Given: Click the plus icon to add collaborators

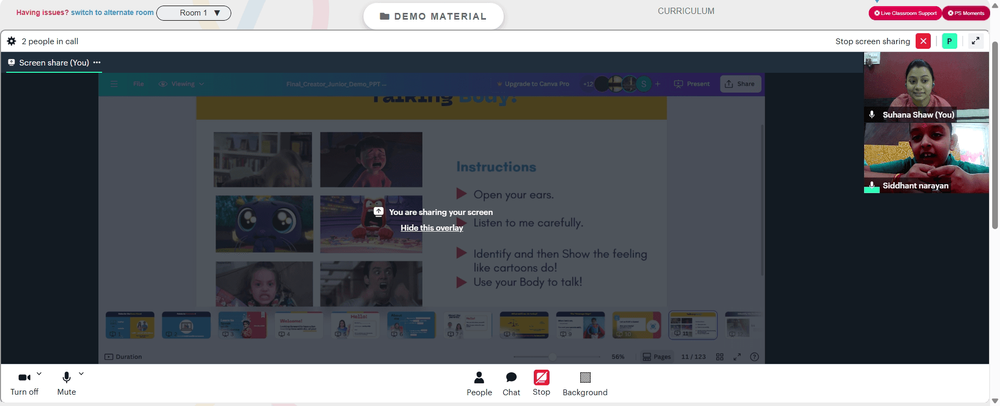Looking at the screenshot, I should point(658,84).
